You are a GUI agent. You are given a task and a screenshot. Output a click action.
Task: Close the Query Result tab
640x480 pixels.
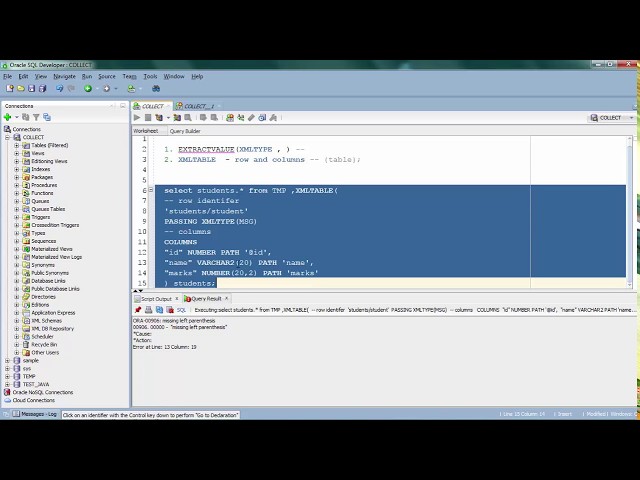[227, 298]
